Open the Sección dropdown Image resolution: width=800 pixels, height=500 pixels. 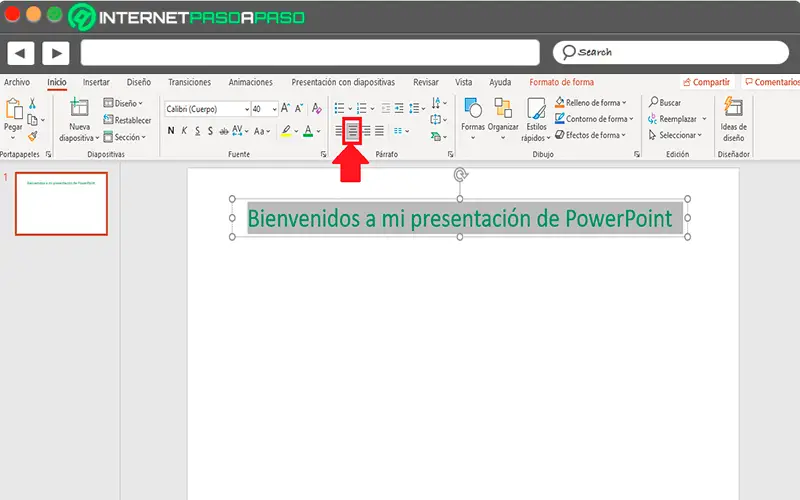pos(124,137)
